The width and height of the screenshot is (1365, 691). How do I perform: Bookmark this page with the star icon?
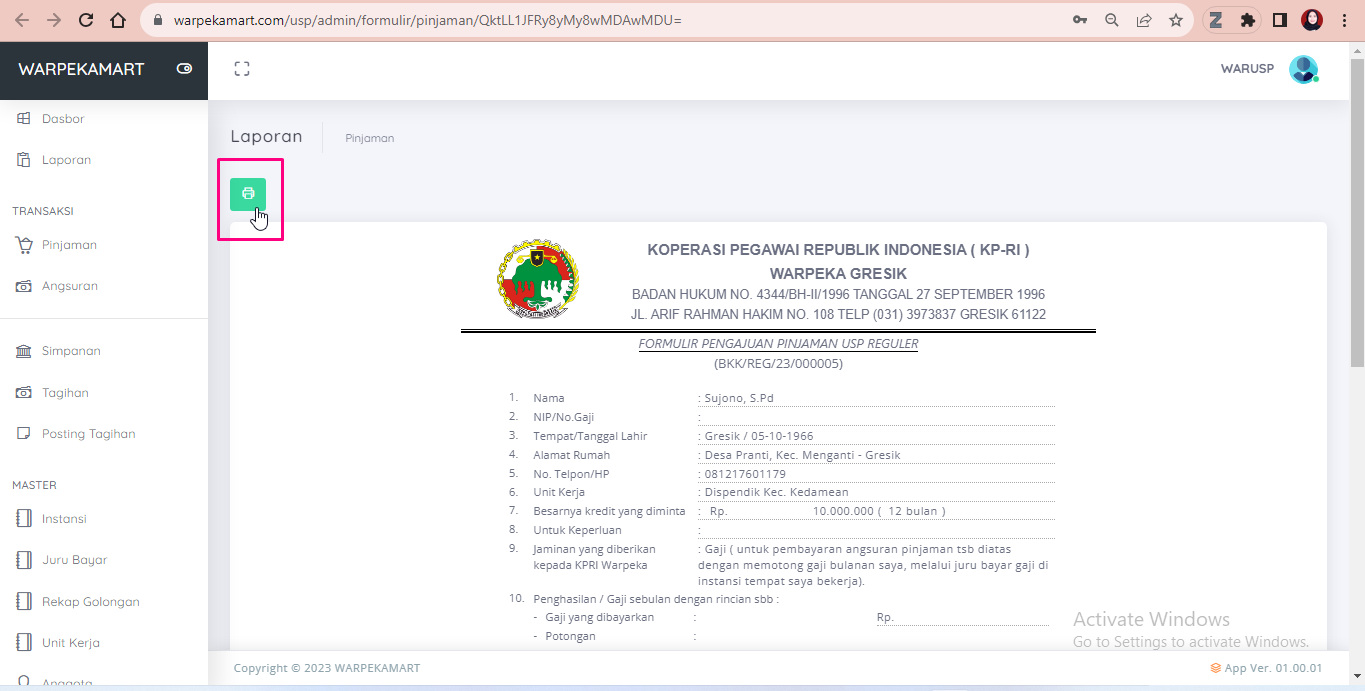click(1176, 20)
